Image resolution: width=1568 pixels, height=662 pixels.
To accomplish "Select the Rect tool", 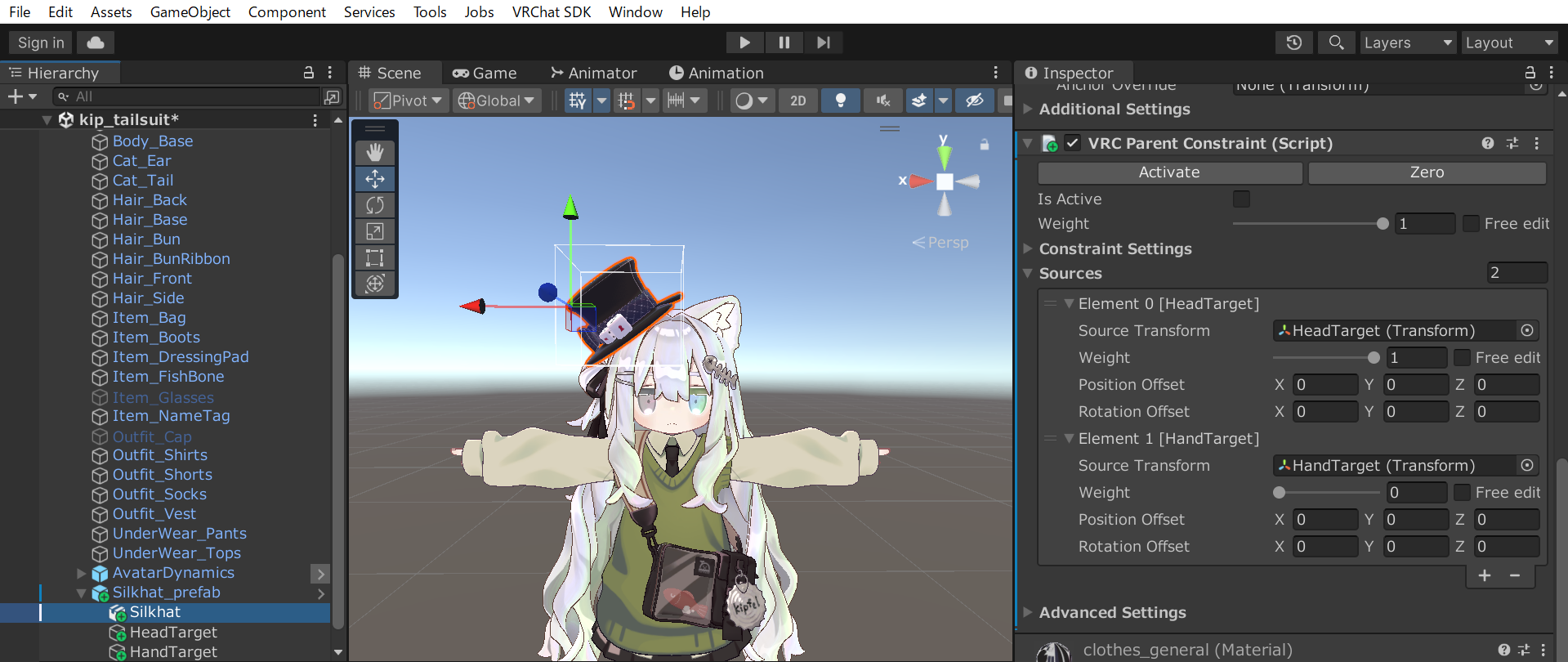I will point(375,257).
